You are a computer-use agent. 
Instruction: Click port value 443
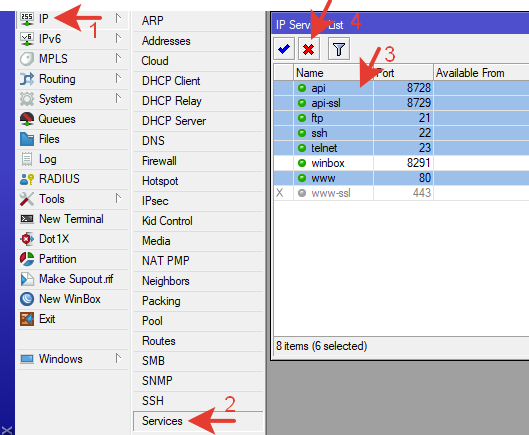pyautogui.click(x=422, y=193)
